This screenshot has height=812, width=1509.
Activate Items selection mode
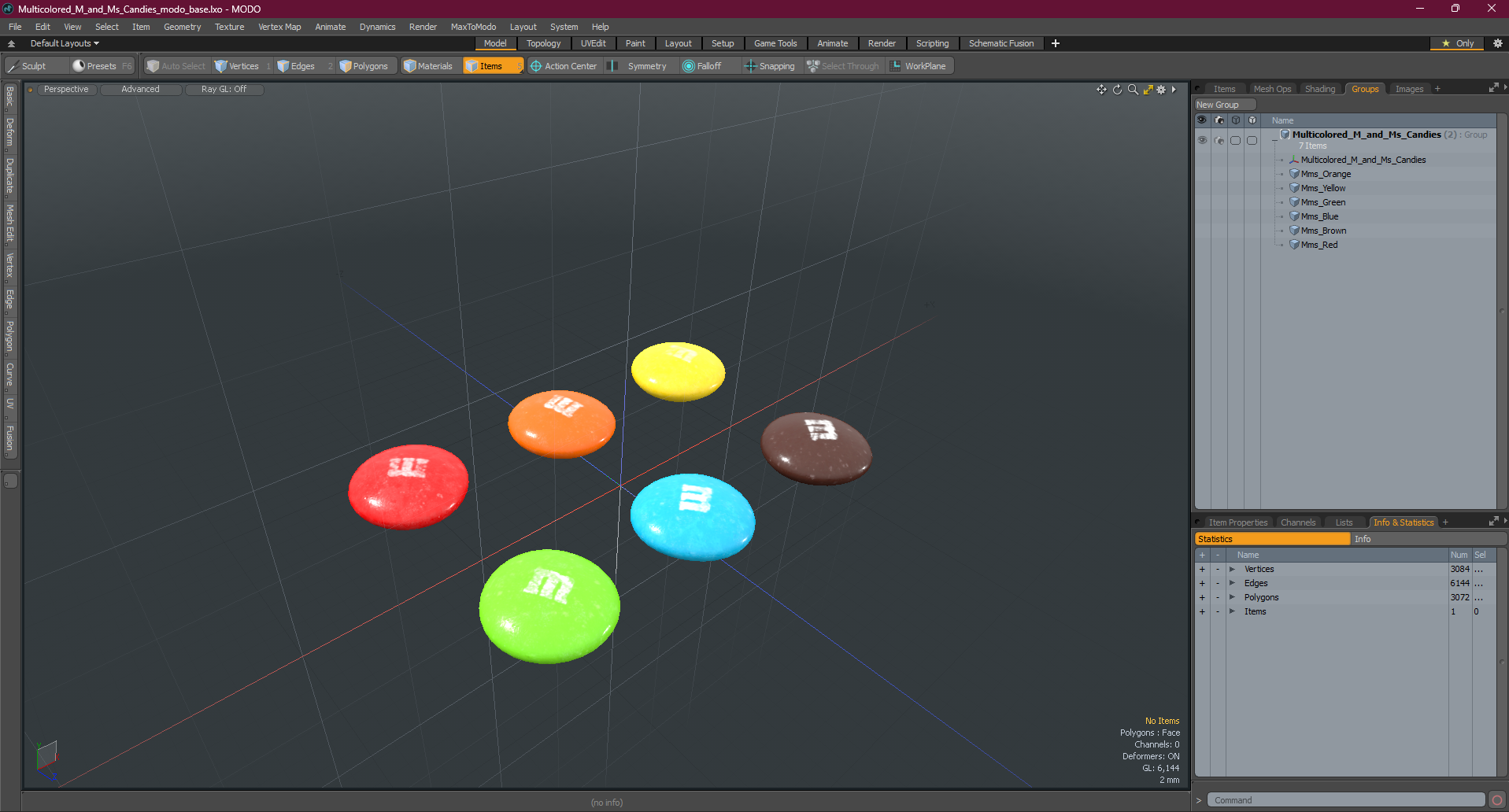tap(493, 66)
